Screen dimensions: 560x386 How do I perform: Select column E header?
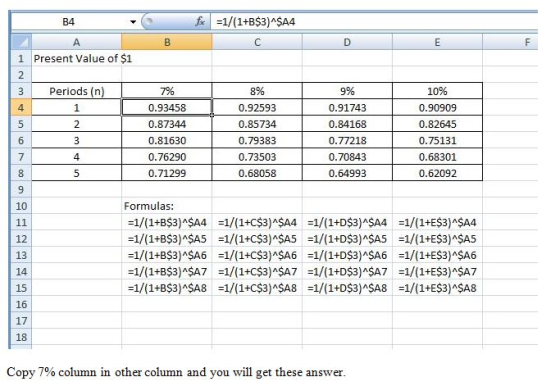tap(437, 42)
